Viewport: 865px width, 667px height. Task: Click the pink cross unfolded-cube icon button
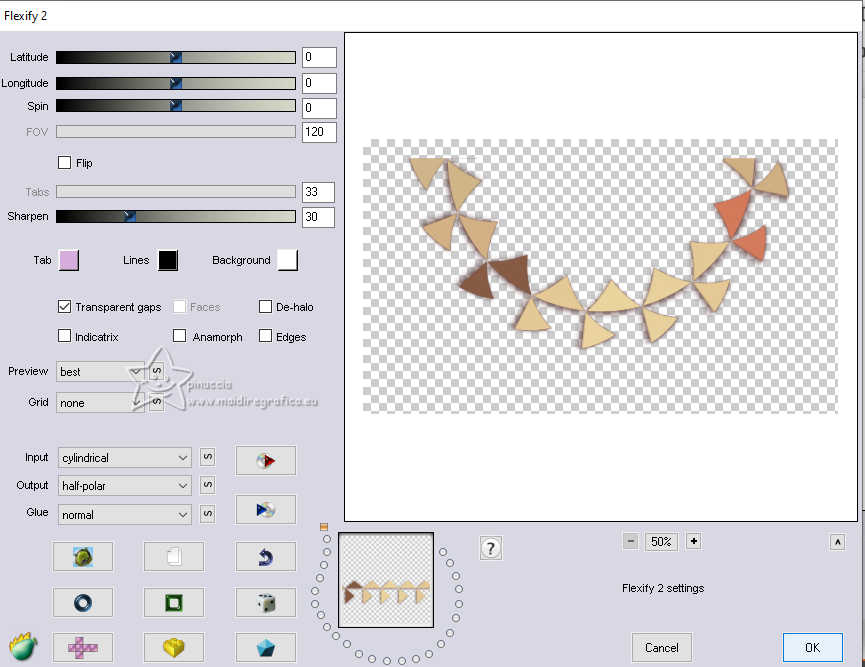[83, 647]
